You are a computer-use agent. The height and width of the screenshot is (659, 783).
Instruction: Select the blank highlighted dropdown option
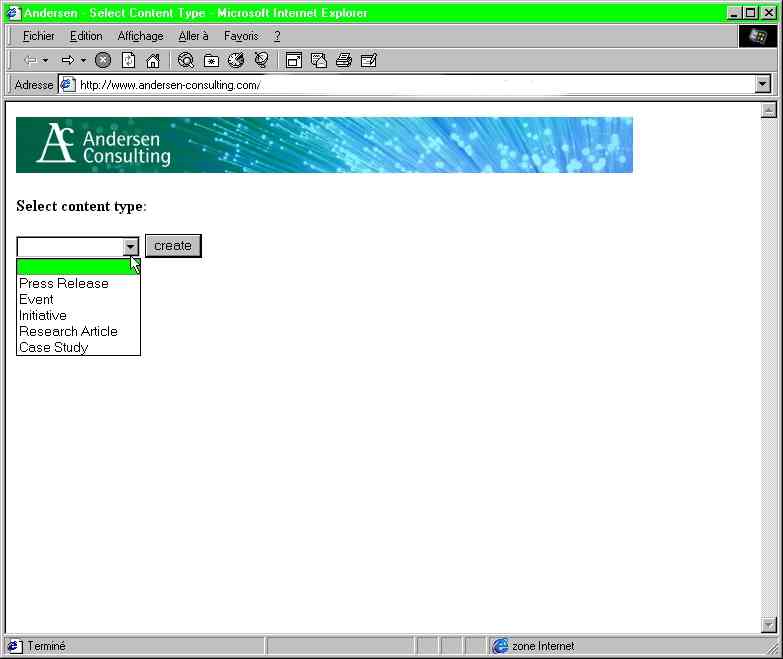(78, 267)
